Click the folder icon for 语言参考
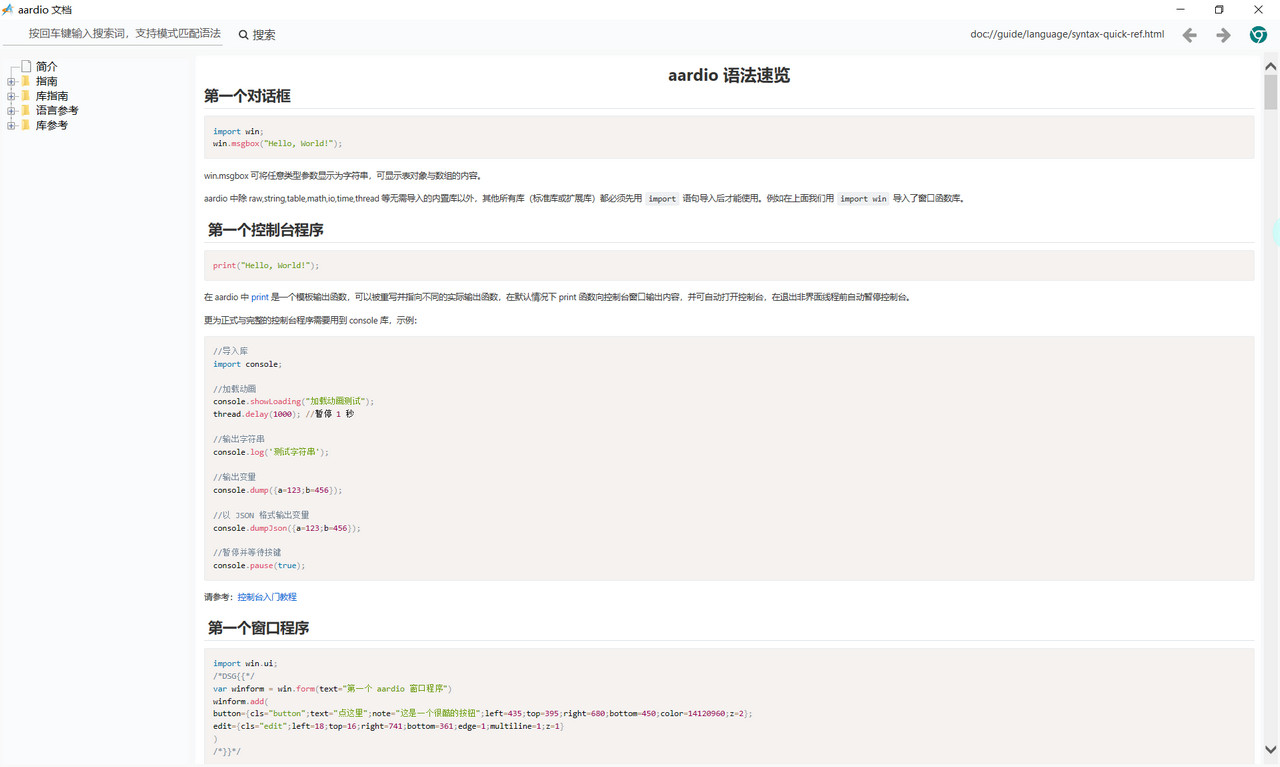1280x767 pixels. pos(26,111)
